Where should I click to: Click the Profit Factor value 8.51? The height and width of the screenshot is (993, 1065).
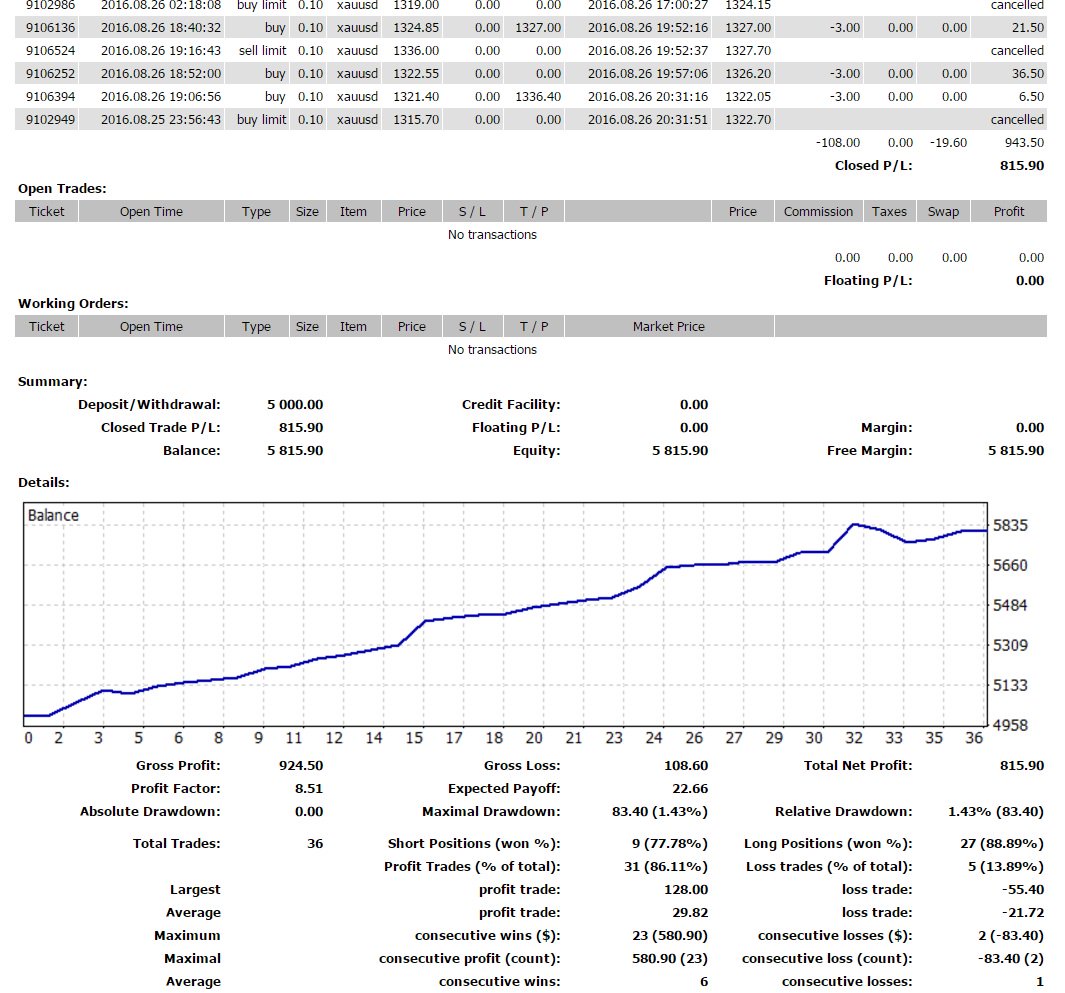(x=309, y=790)
